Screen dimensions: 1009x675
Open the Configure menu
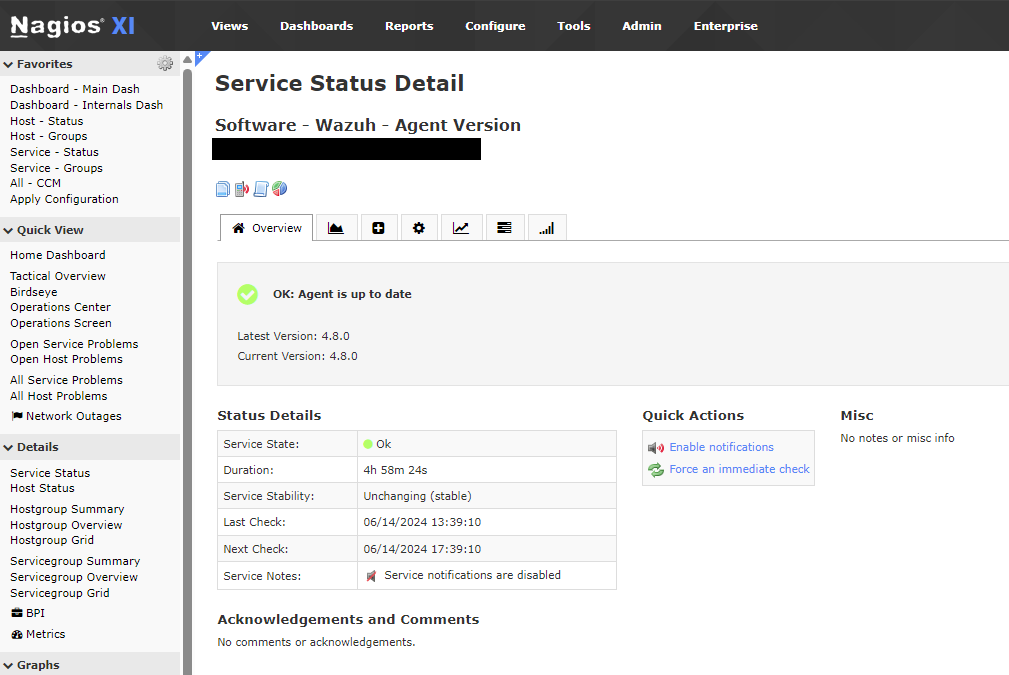point(495,26)
